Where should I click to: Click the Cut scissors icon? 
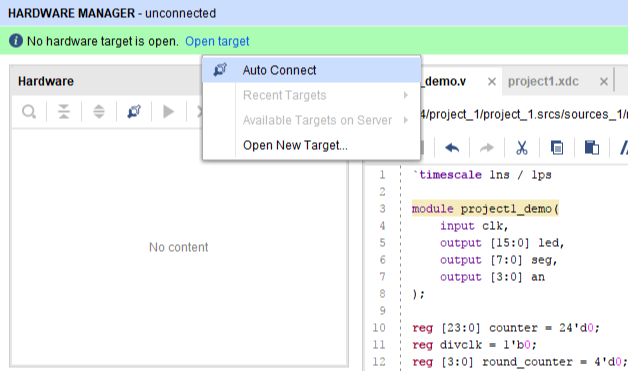[x=521, y=148]
